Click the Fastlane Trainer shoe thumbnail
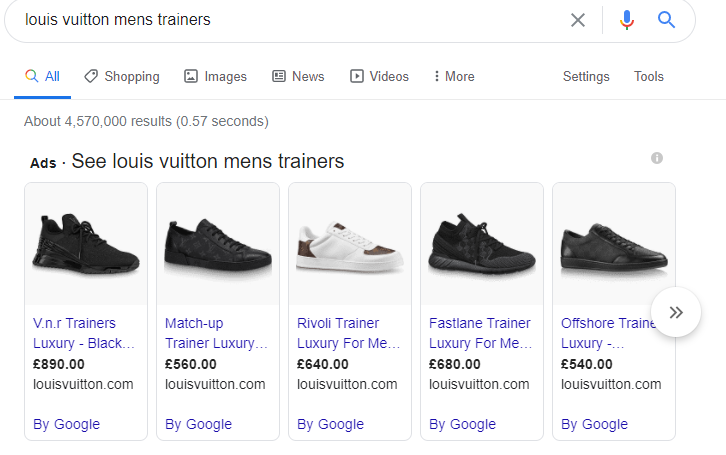The height and width of the screenshot is (455, 726). click(x=482, y=245)
